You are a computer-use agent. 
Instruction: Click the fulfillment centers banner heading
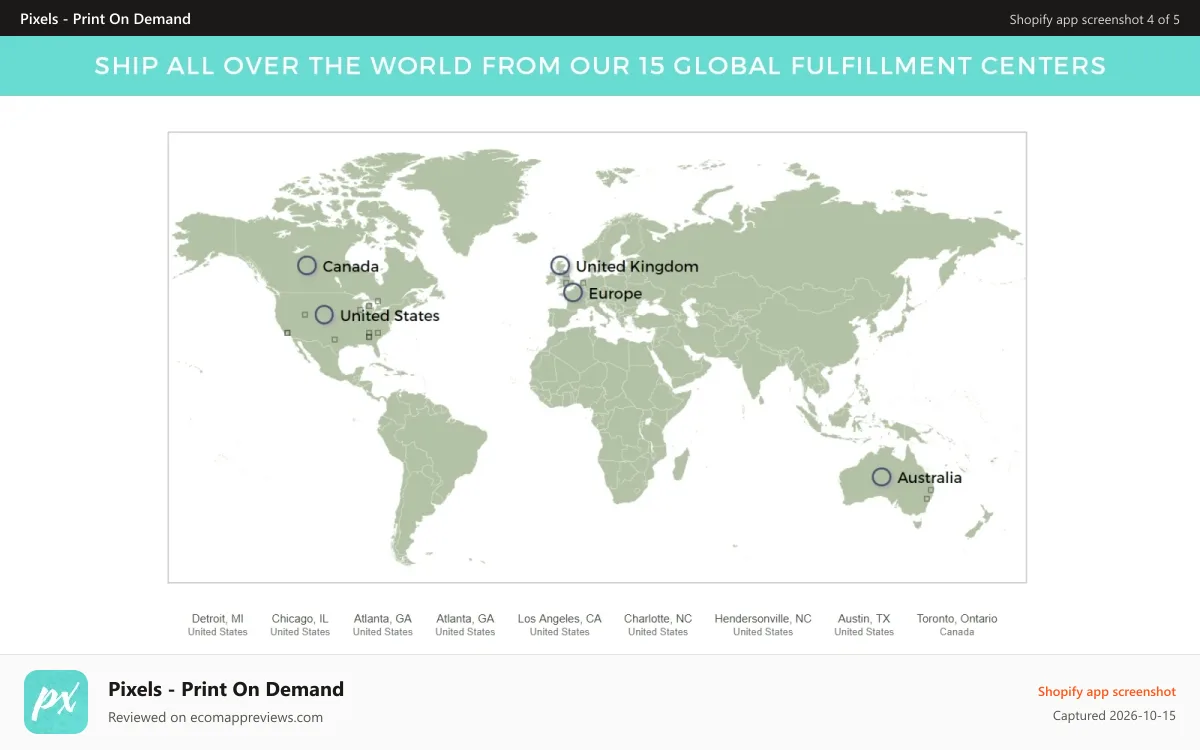(600, 66)
